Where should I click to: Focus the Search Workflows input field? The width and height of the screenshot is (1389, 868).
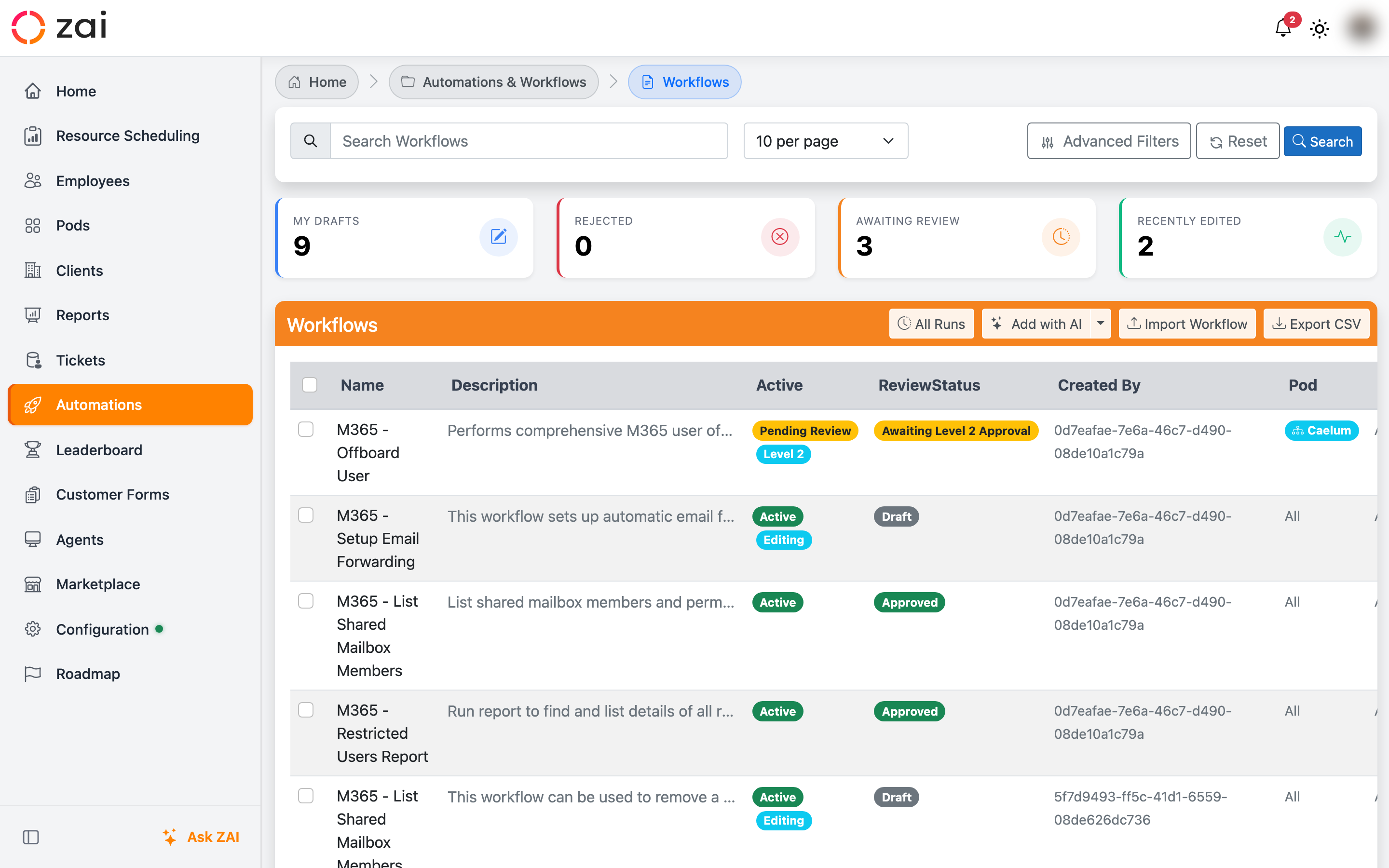point(529,141)
